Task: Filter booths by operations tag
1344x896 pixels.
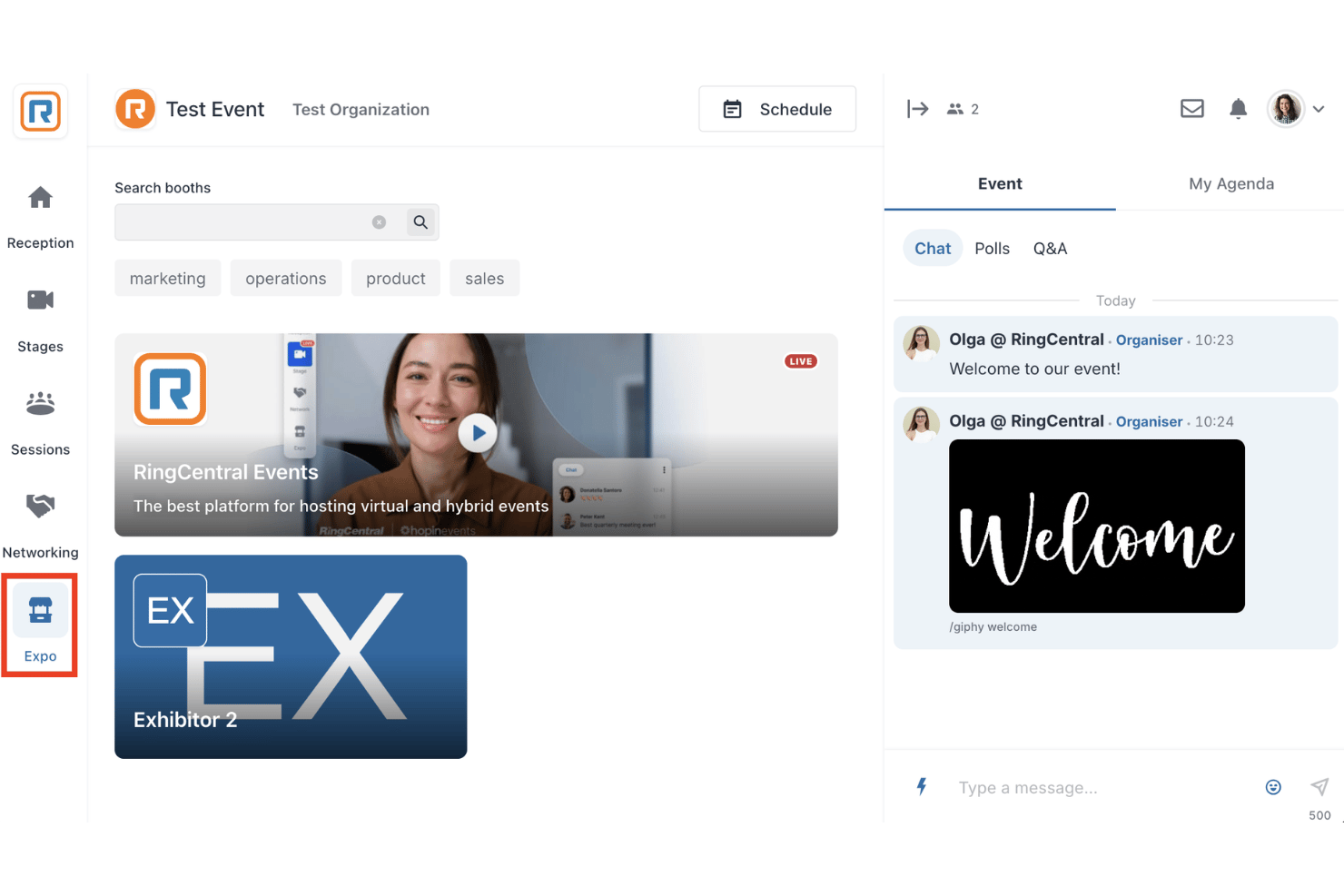Action: point(286,279)
